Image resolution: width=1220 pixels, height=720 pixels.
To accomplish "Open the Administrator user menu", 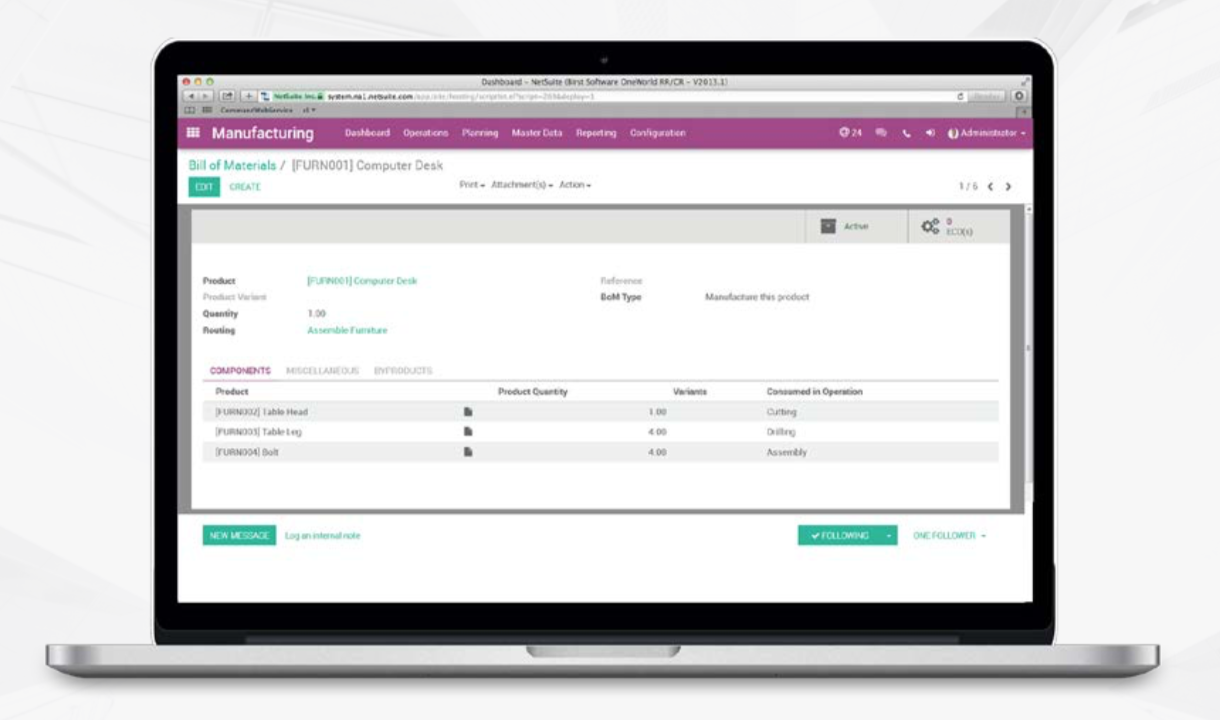I will click(x=986, y=133).
